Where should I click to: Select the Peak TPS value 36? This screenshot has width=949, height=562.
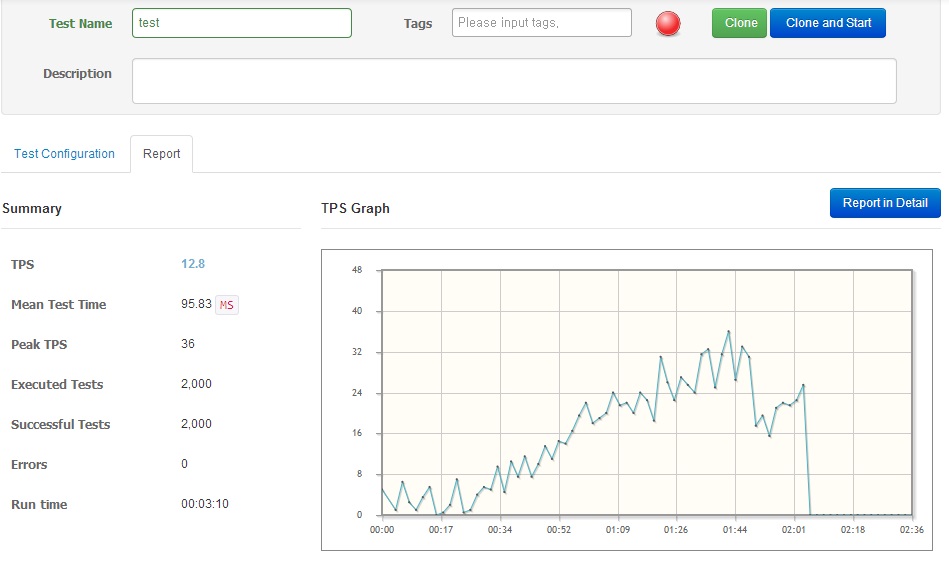pos(188,344)
